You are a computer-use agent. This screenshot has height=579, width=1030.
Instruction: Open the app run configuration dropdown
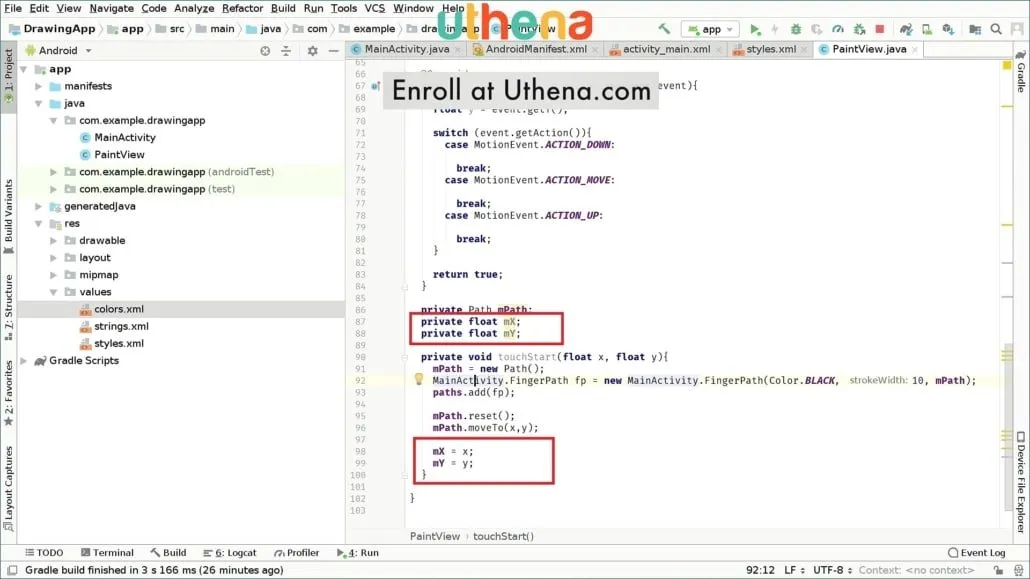tap(711, 29)
